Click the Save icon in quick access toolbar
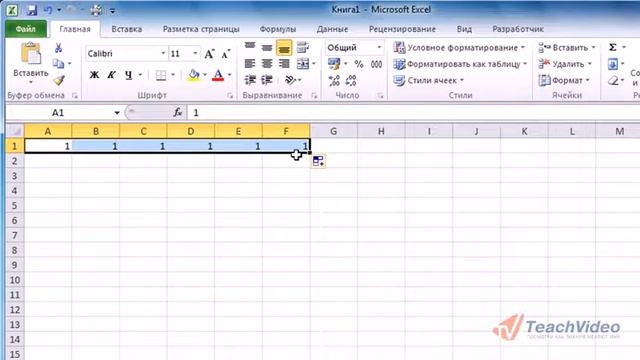640x360 pixels. point(32,10)
